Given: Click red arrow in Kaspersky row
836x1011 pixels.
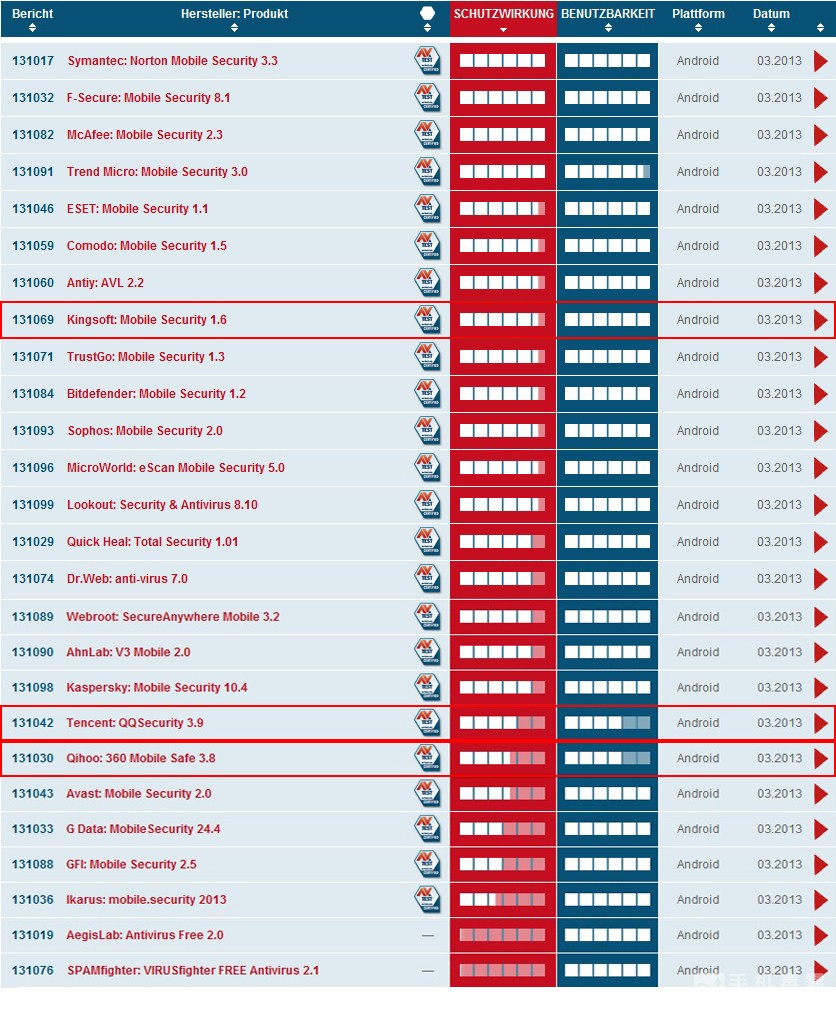Looking at the screenshot, I should [x=821, y=687].
